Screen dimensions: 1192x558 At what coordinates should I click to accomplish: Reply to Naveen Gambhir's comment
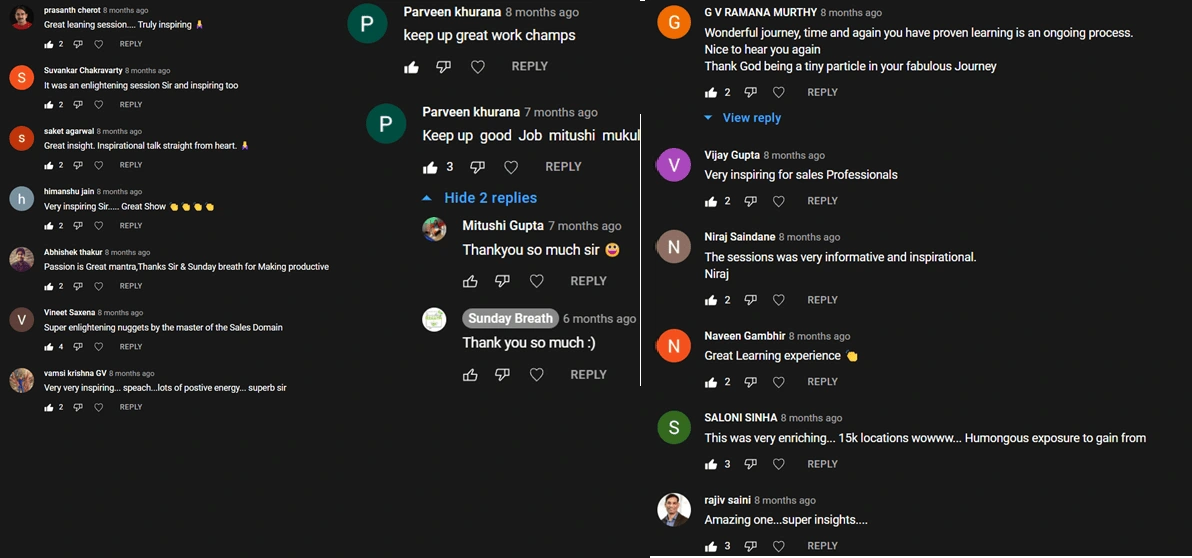[822, 382]
